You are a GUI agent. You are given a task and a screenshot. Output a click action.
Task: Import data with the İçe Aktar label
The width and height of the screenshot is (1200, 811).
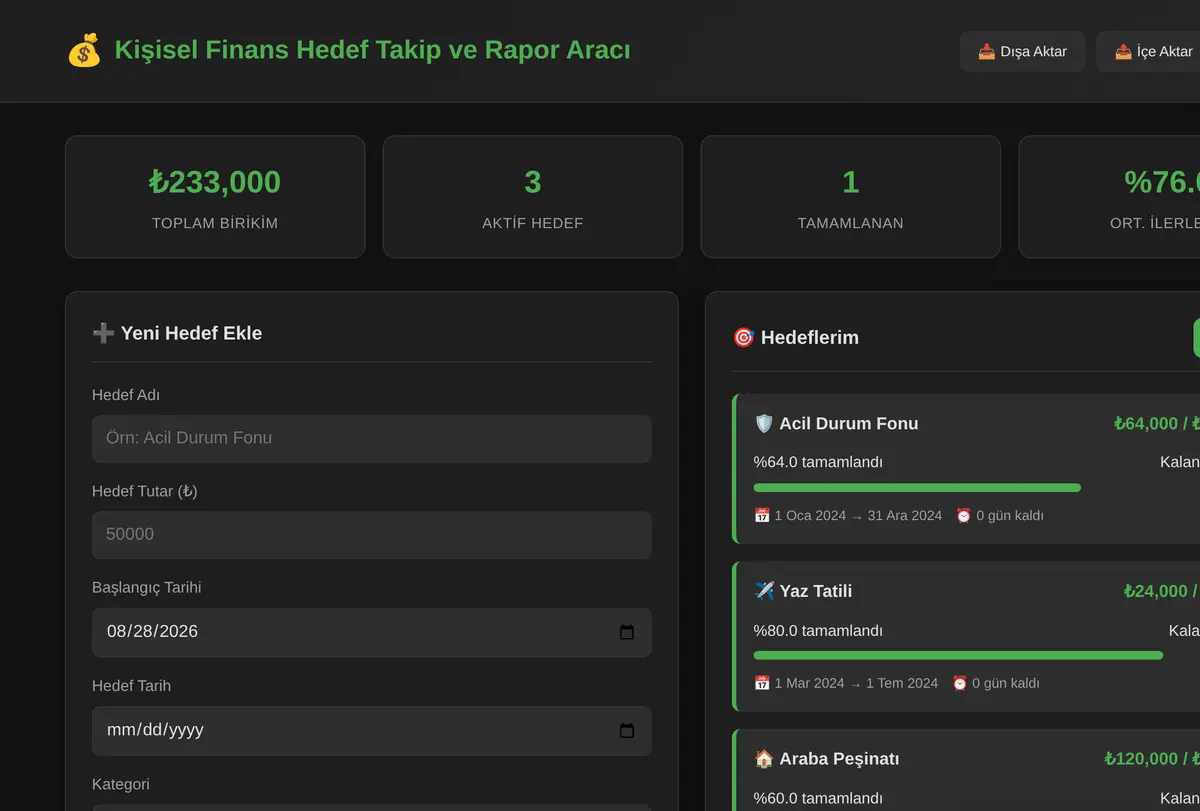[1165, 52]
